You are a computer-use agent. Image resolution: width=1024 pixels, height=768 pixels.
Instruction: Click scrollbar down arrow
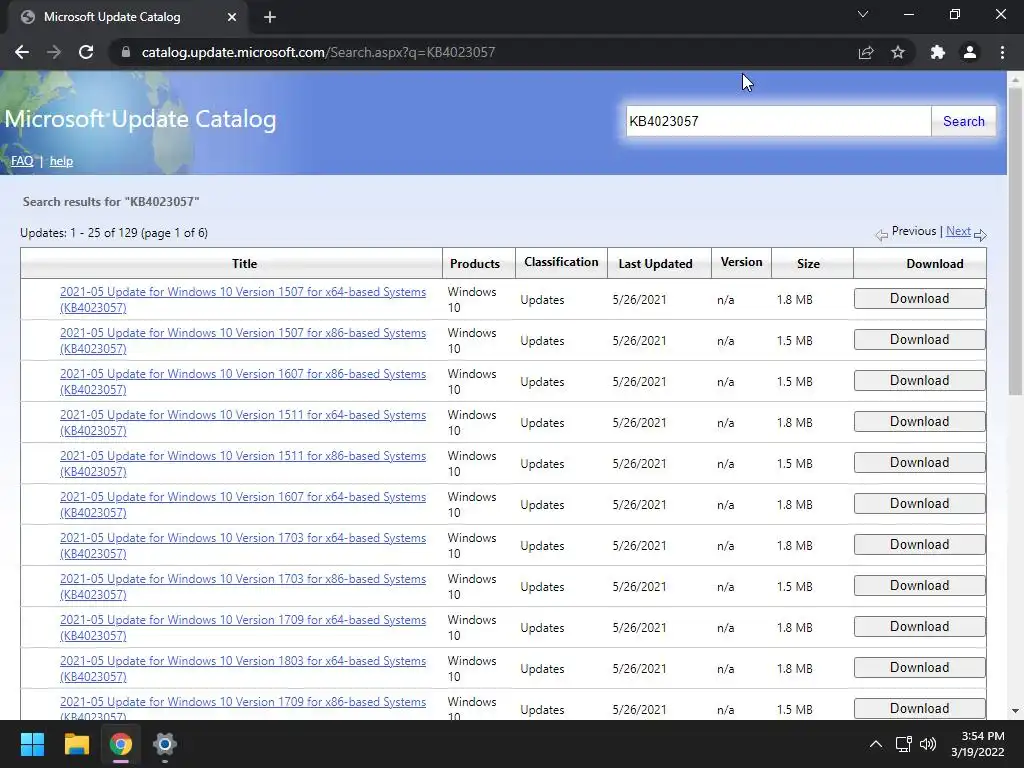point(1015,711)
